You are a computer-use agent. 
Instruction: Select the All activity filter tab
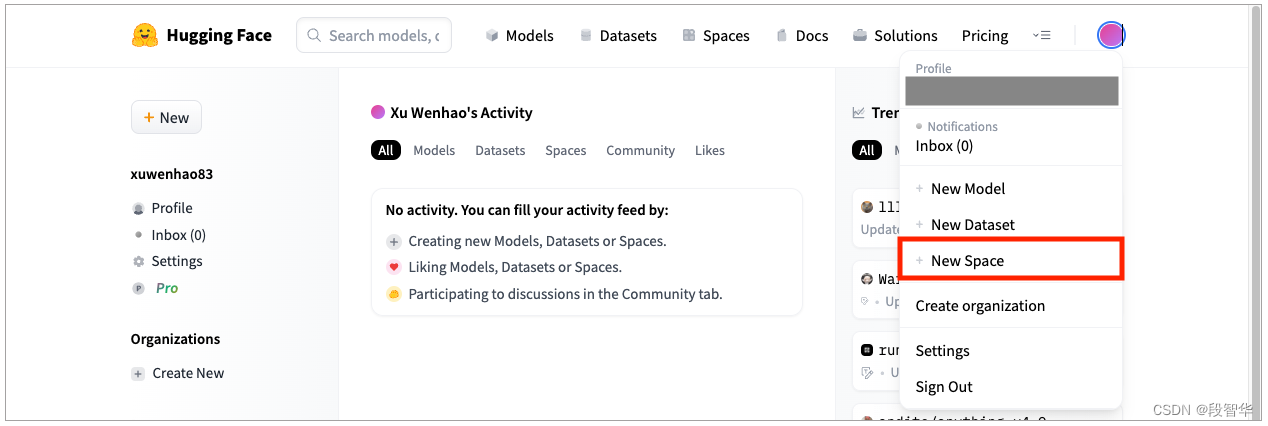click(386, 150)
